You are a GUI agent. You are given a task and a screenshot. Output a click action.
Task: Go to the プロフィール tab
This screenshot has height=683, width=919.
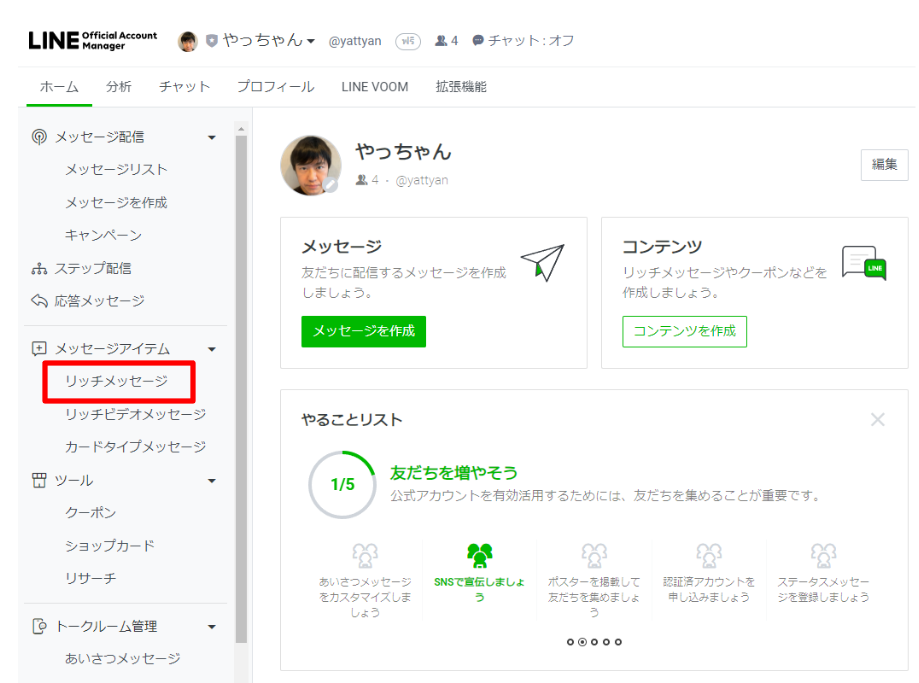275,87
